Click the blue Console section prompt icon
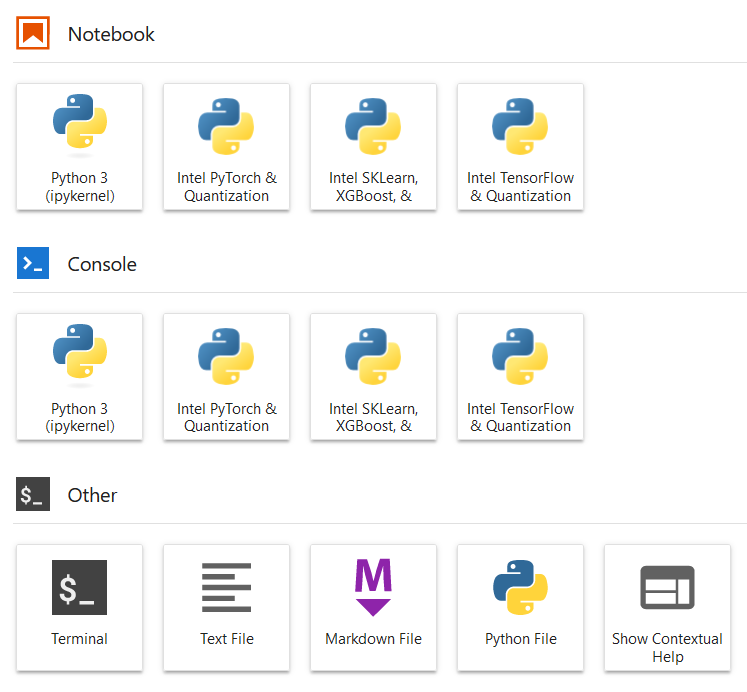Image resolution: width=747 pixels, height=692 pixels. 33,264
